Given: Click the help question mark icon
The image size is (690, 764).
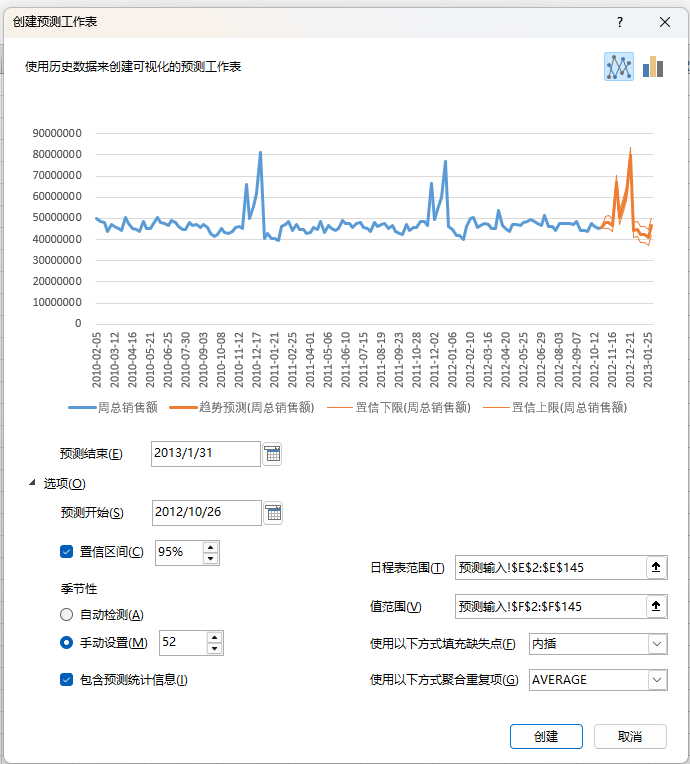Looking at the screenshot, I should point(620,22).
